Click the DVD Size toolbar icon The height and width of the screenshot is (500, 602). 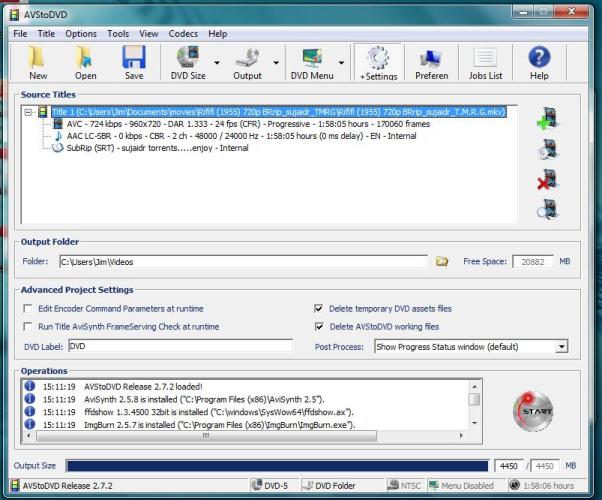(188, 63)
